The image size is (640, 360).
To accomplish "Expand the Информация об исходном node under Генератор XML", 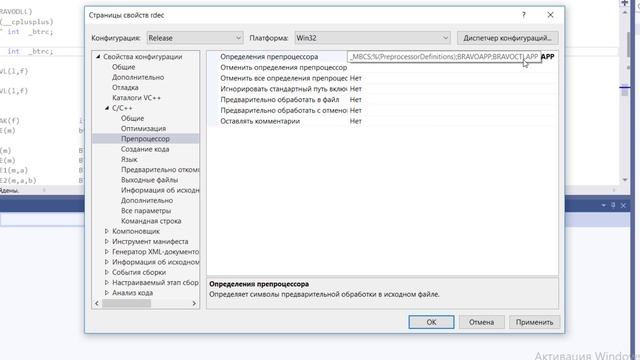I will (x=107, y=262).
